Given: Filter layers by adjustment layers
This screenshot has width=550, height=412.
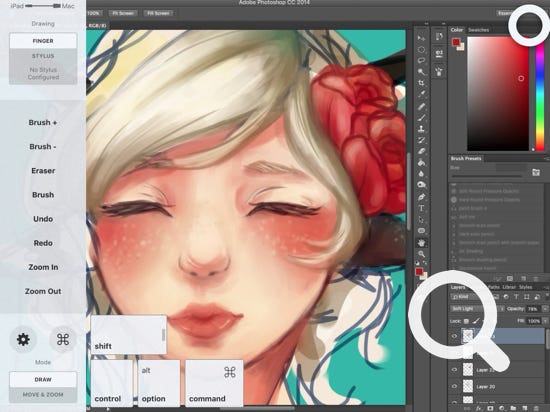Looking at the screenshot, I should pyautogui.click(x=506, y=297).
